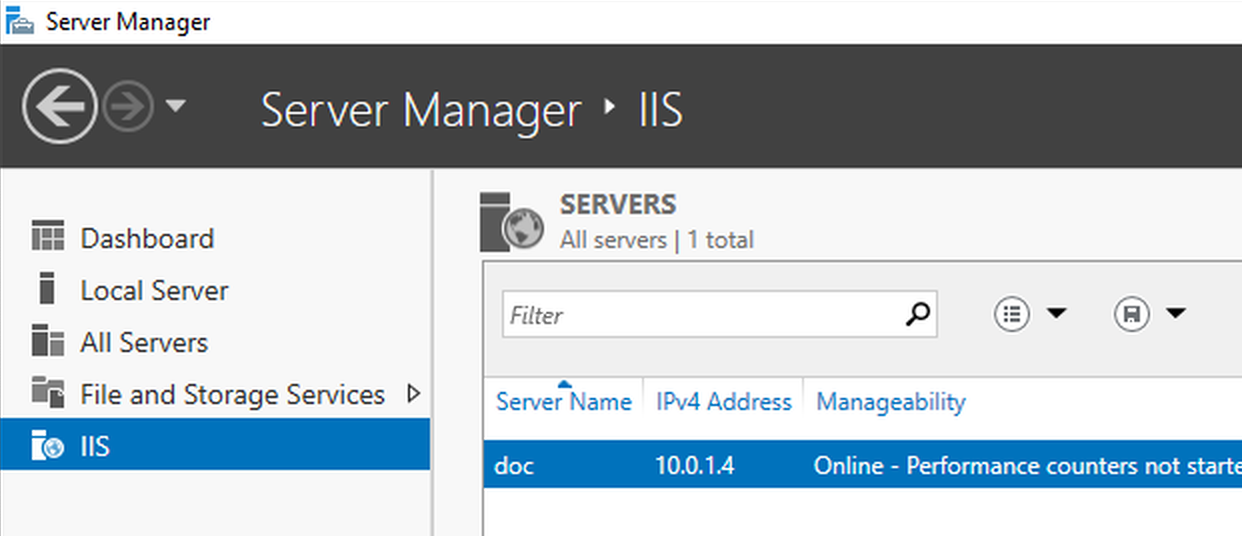Select the doc server name cell
Viewport: 1242px width, 536px height.
click(514, 466)
